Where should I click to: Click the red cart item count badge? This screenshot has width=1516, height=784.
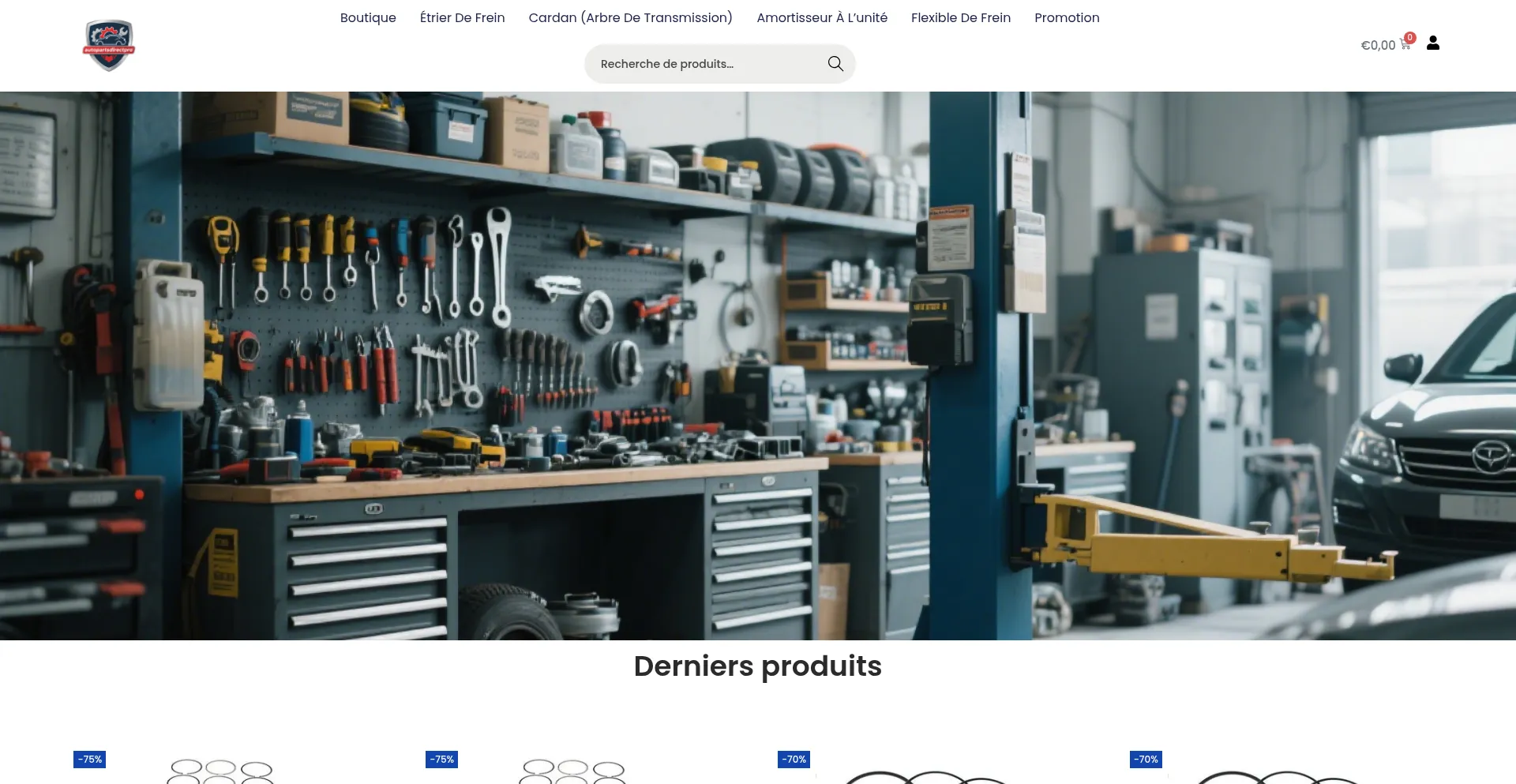(1410, 37)
